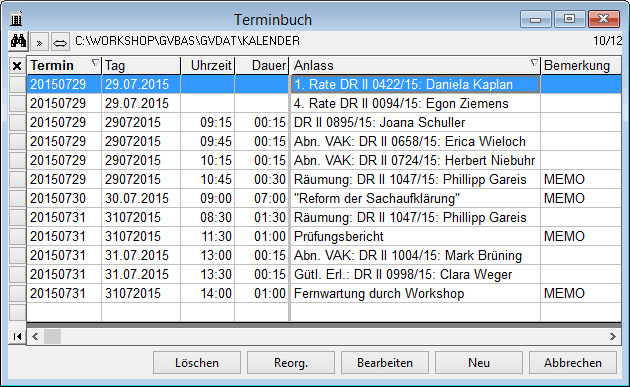Sort by the Anlass column header

415,66
